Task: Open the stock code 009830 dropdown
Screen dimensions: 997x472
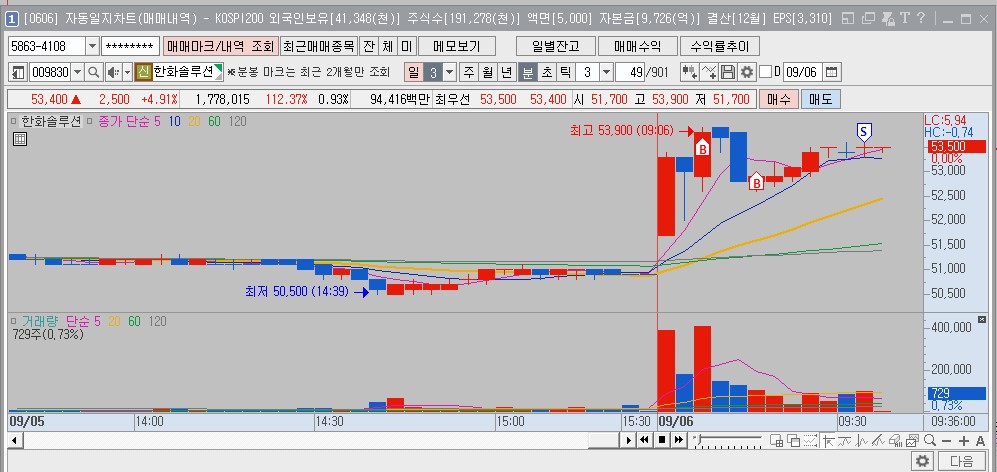Action: click(78, 72)
